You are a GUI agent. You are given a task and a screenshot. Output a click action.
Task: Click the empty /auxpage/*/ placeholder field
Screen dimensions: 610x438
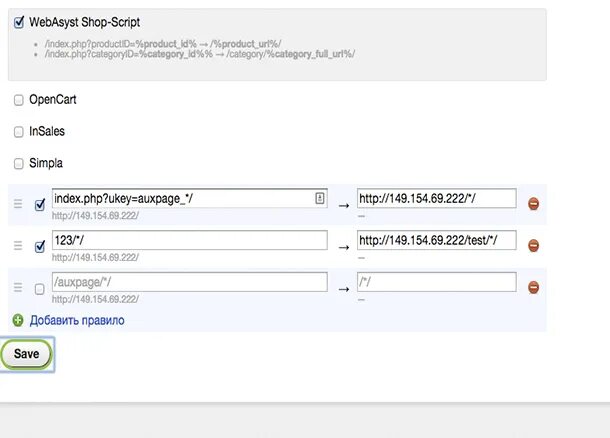tap(189, 282)
